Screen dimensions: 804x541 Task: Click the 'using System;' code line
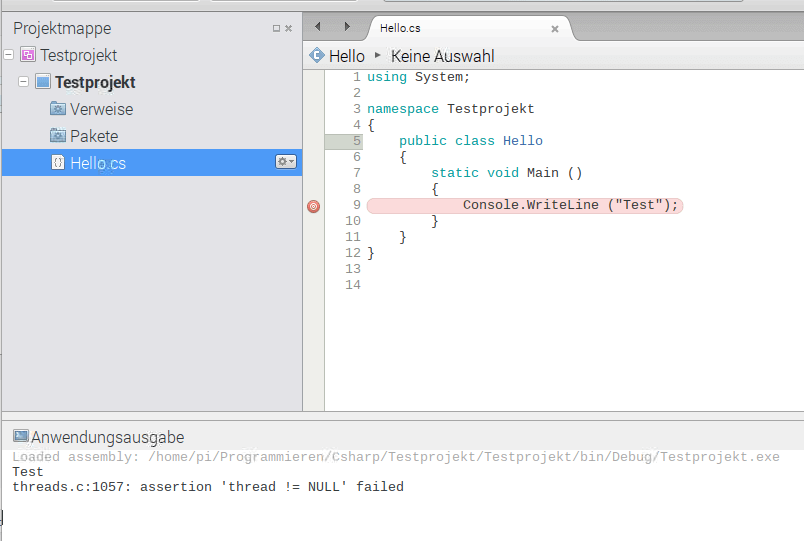pos(418,77)
